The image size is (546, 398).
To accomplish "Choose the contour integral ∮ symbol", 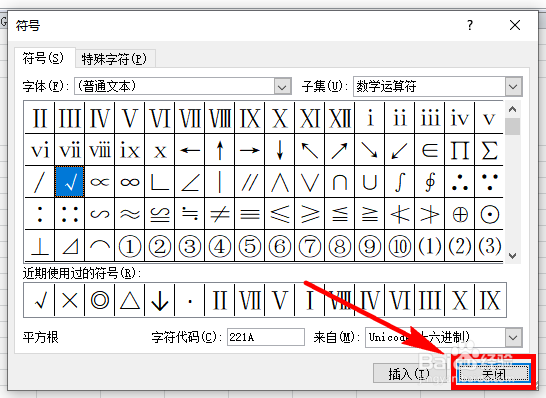I will (x=429, y=182).
